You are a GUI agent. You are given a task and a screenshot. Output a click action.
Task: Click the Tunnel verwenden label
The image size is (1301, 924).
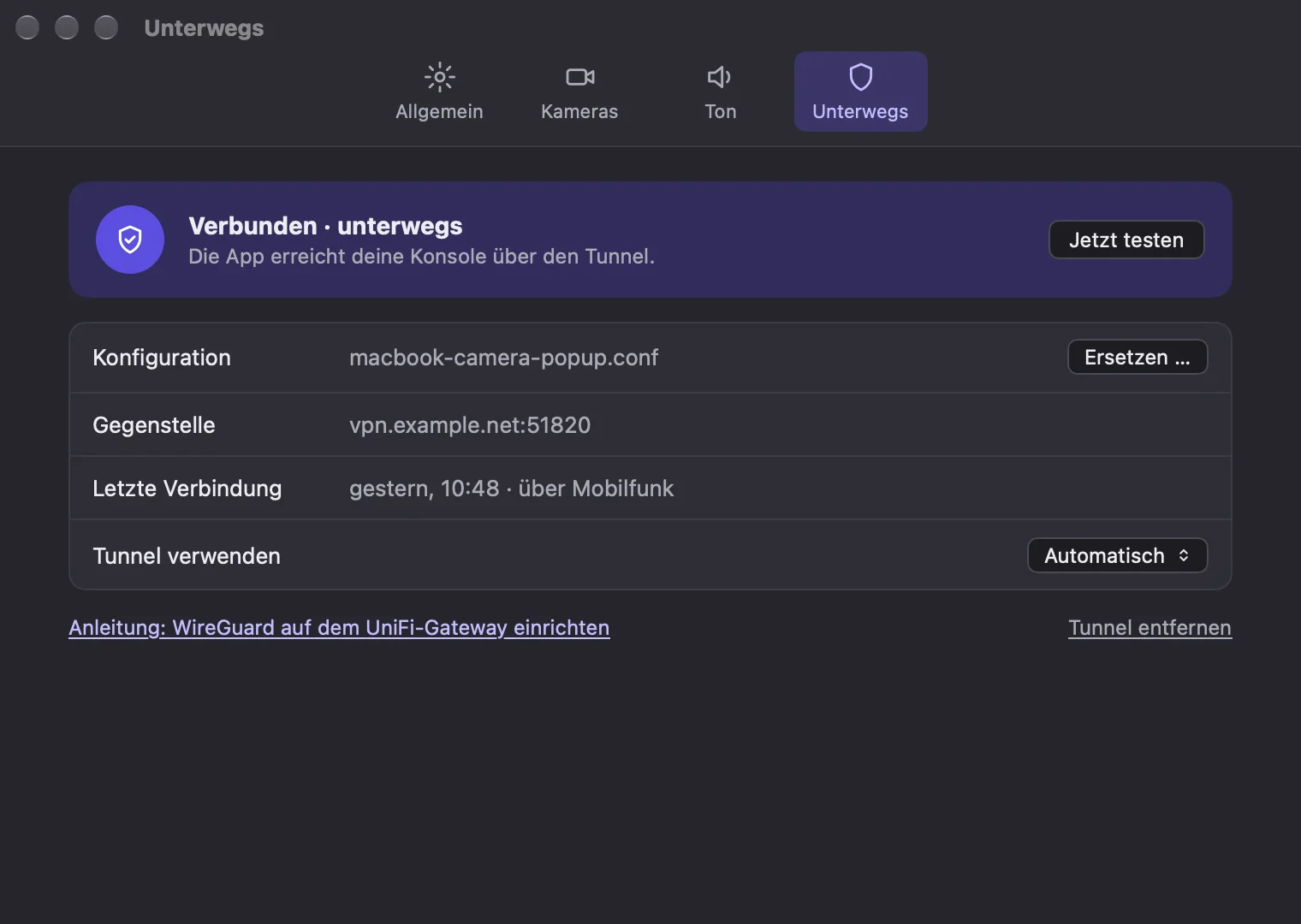[x=187, y=556]
